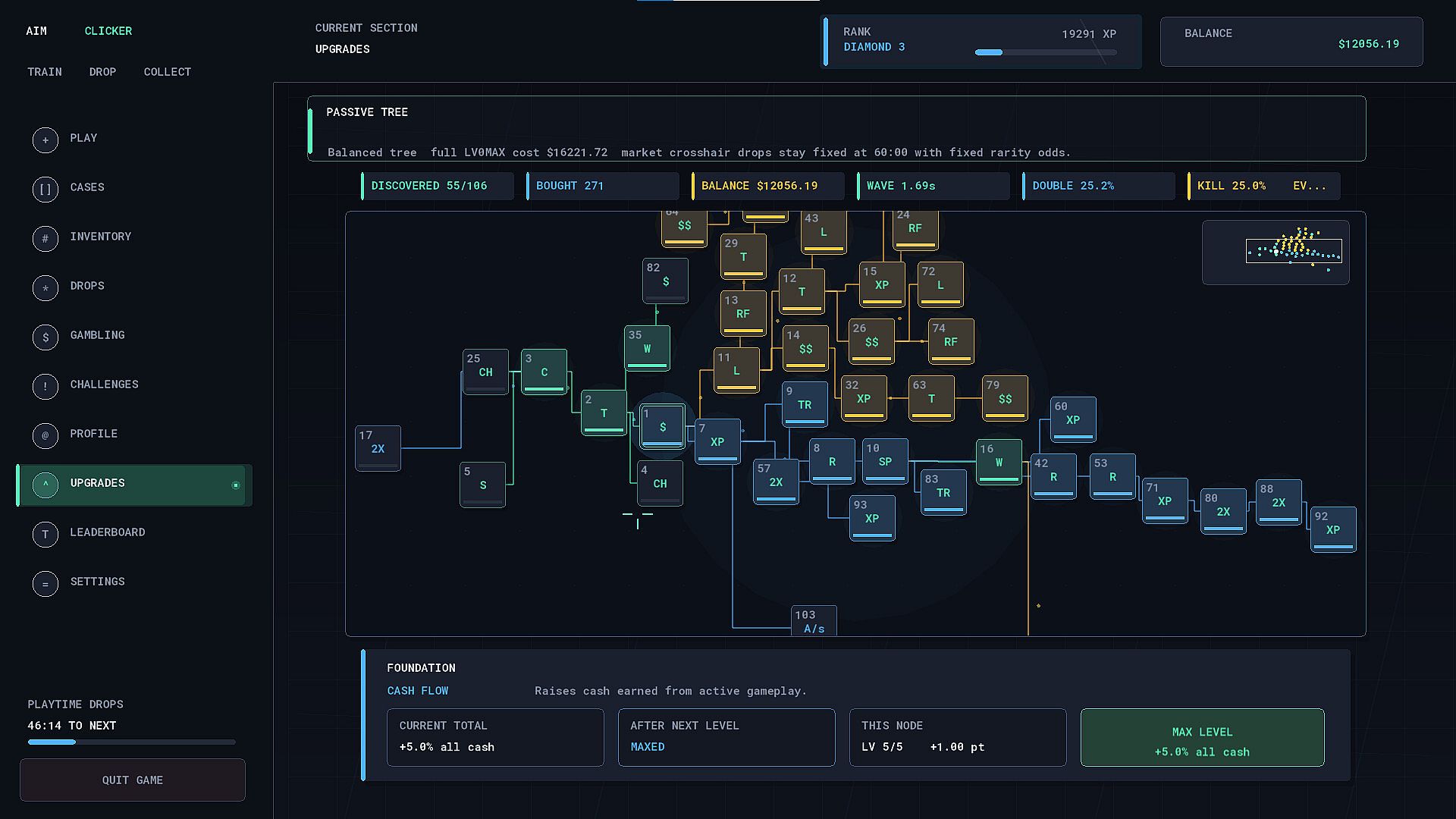The width and height of the screenshot is (1456, 819).
Task: Click the DOUBLE 25.2% stat chip
Action: pyautogui.click(x=1099, y=186)
